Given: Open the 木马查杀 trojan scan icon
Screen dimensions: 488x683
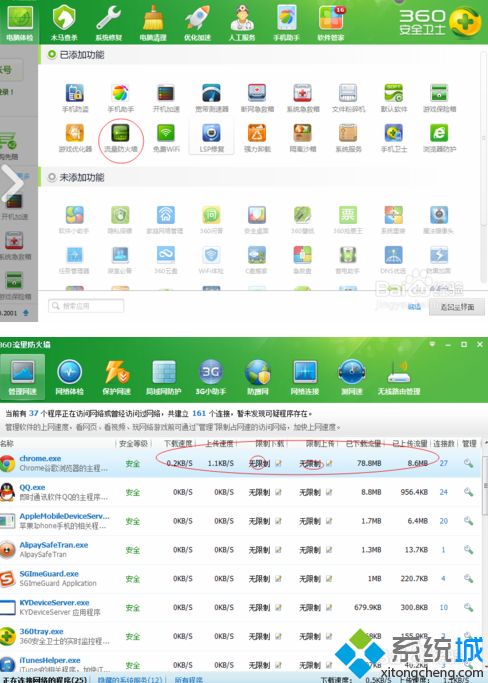Looking at the screenshot, I should coord(64,23).
